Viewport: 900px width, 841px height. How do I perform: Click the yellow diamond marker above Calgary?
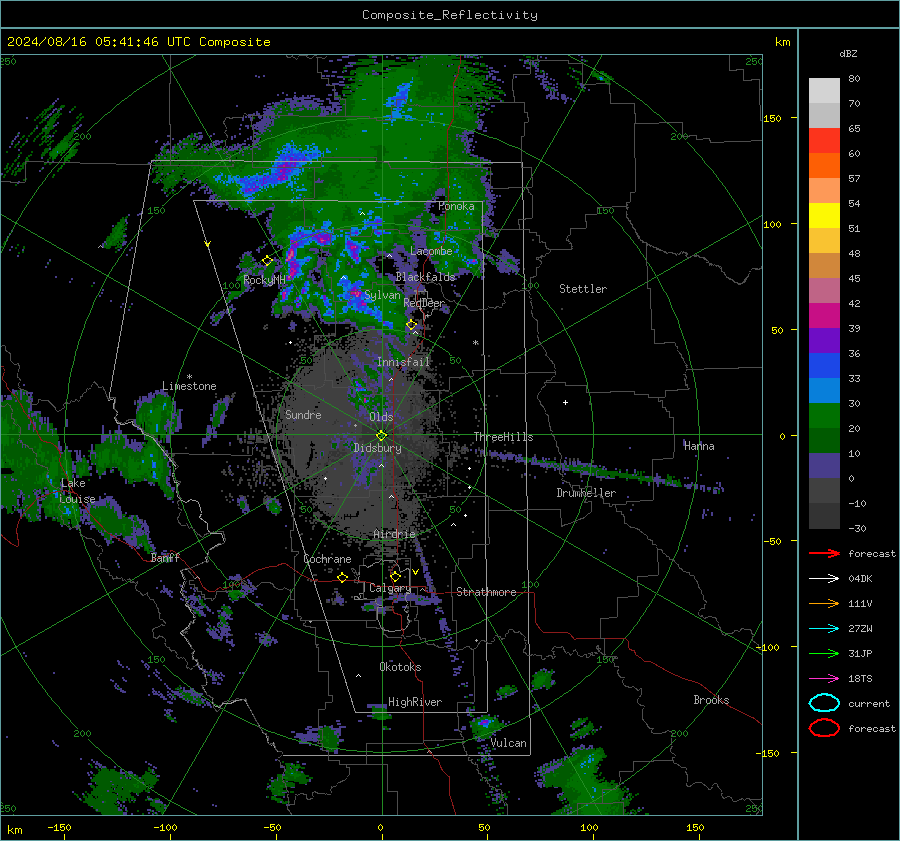point(395,576)
